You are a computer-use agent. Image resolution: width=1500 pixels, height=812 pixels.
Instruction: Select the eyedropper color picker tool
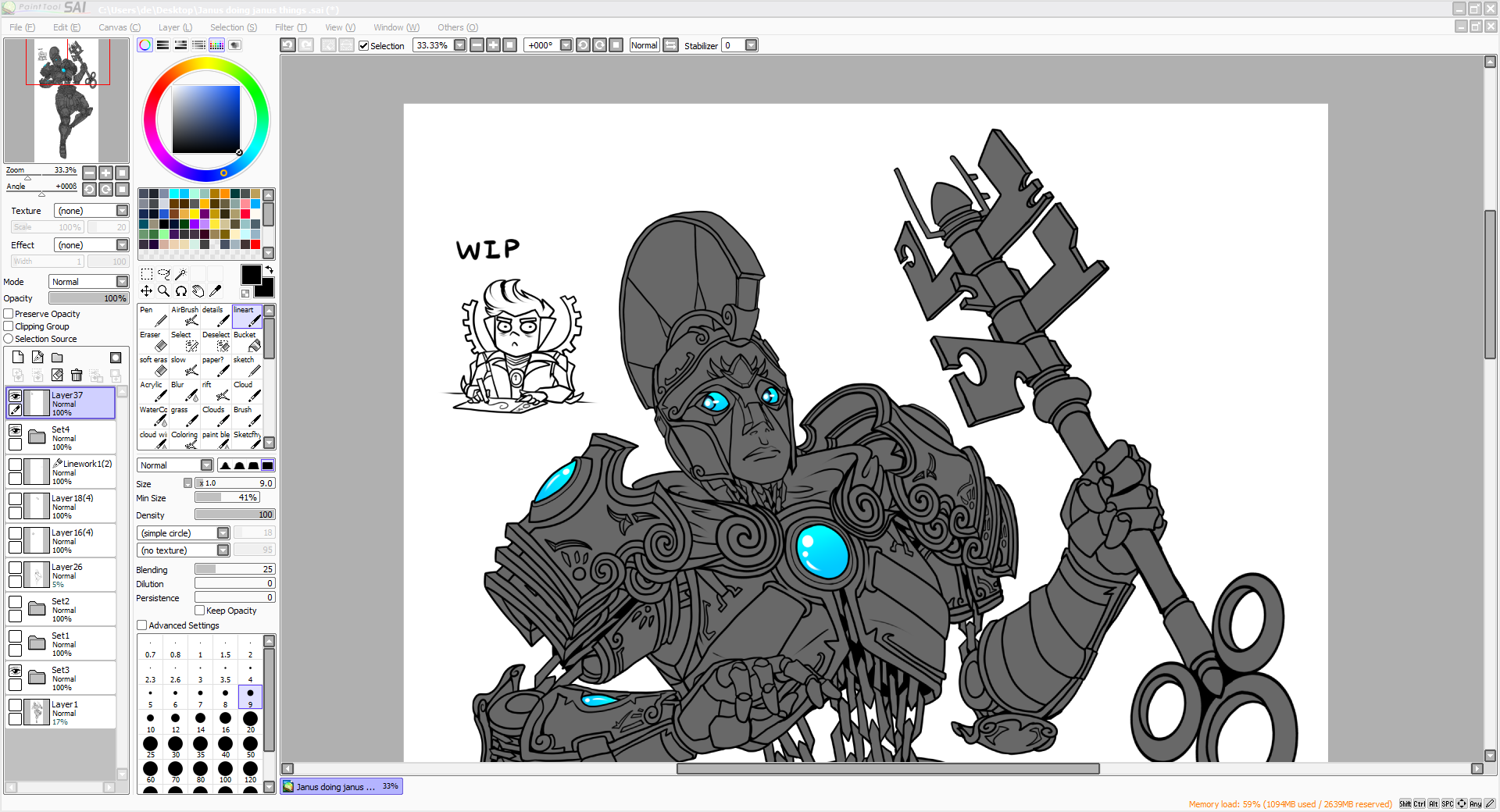215,291
